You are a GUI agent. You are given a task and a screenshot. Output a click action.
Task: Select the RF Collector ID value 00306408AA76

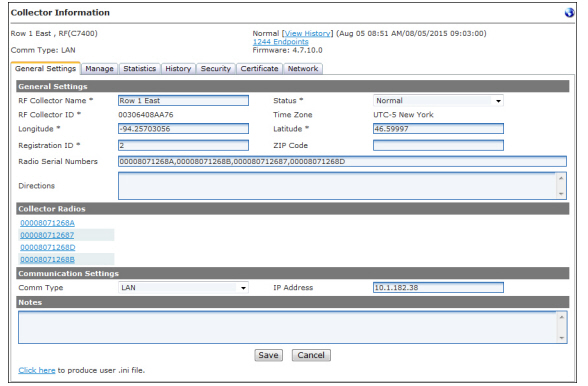tap(146, 115)
